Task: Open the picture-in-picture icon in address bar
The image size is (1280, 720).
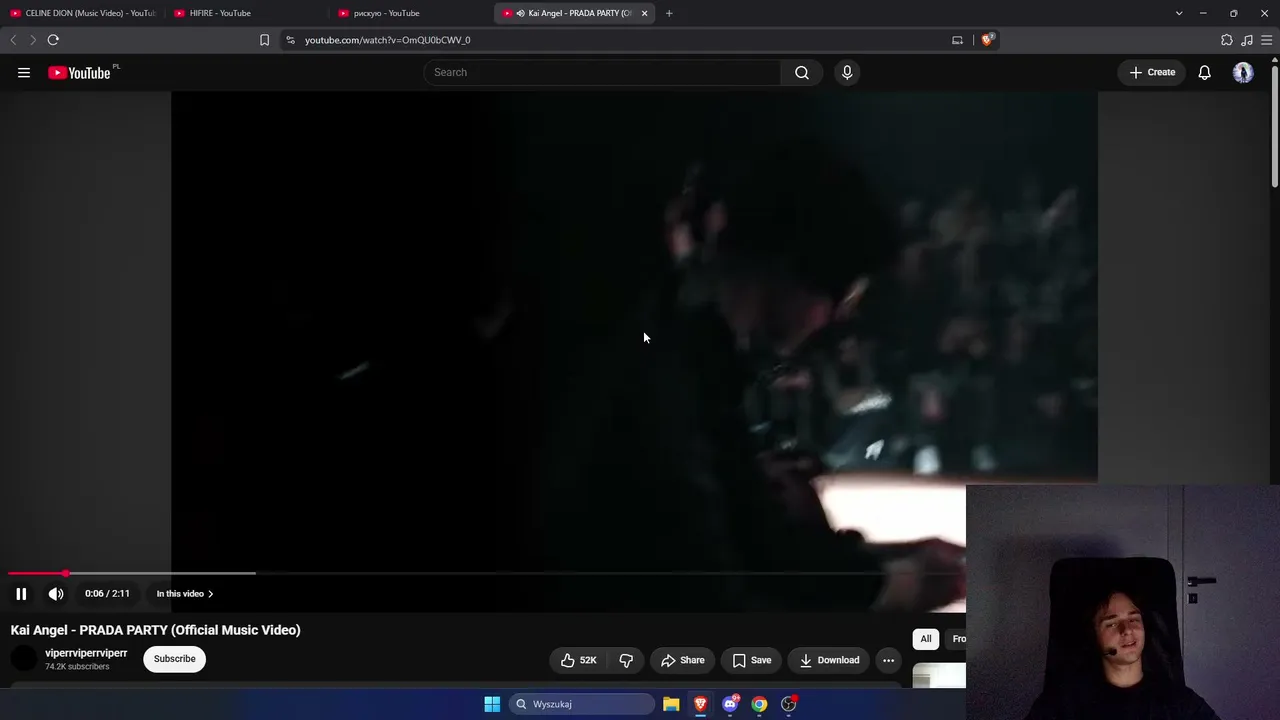Action: coord(957,40)
